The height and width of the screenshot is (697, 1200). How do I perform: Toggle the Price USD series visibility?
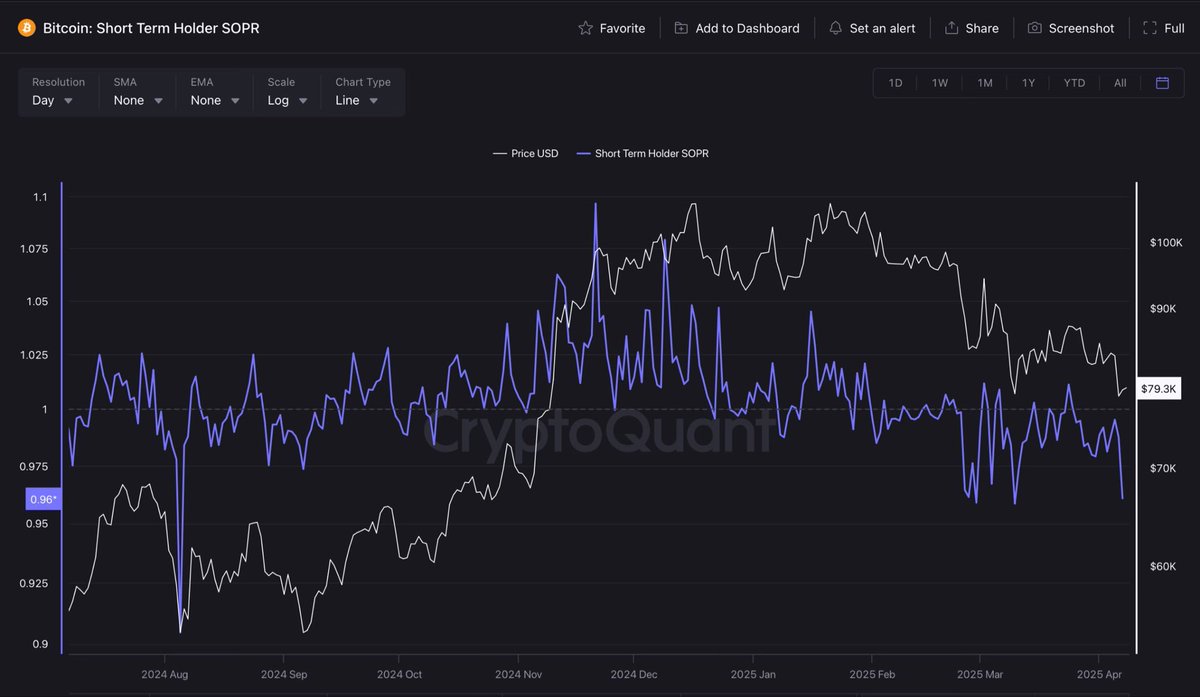pyautogui.click(x=525, y=153)
